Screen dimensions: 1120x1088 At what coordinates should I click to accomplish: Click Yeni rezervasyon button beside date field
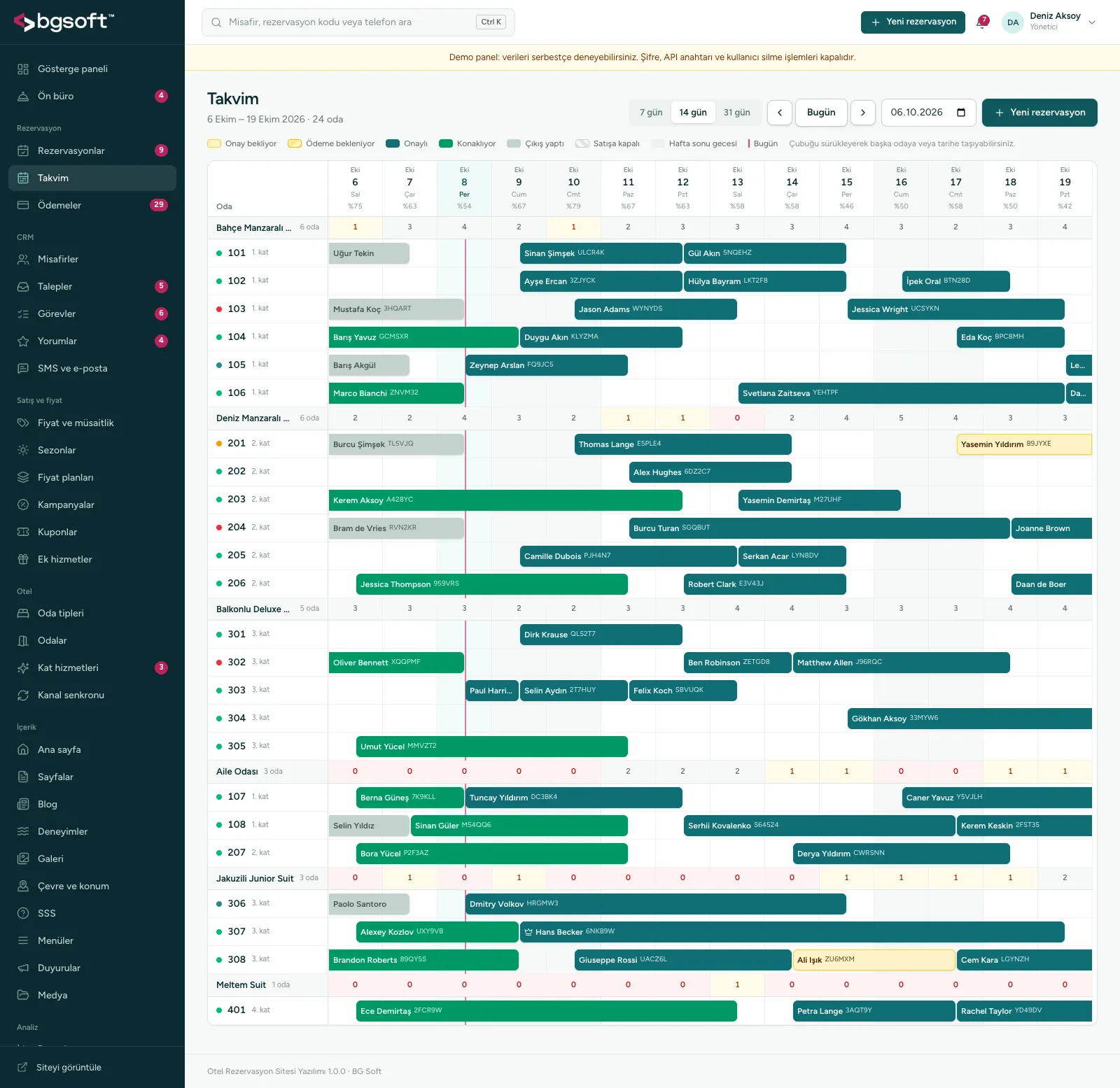click(x=1039, y=113)
